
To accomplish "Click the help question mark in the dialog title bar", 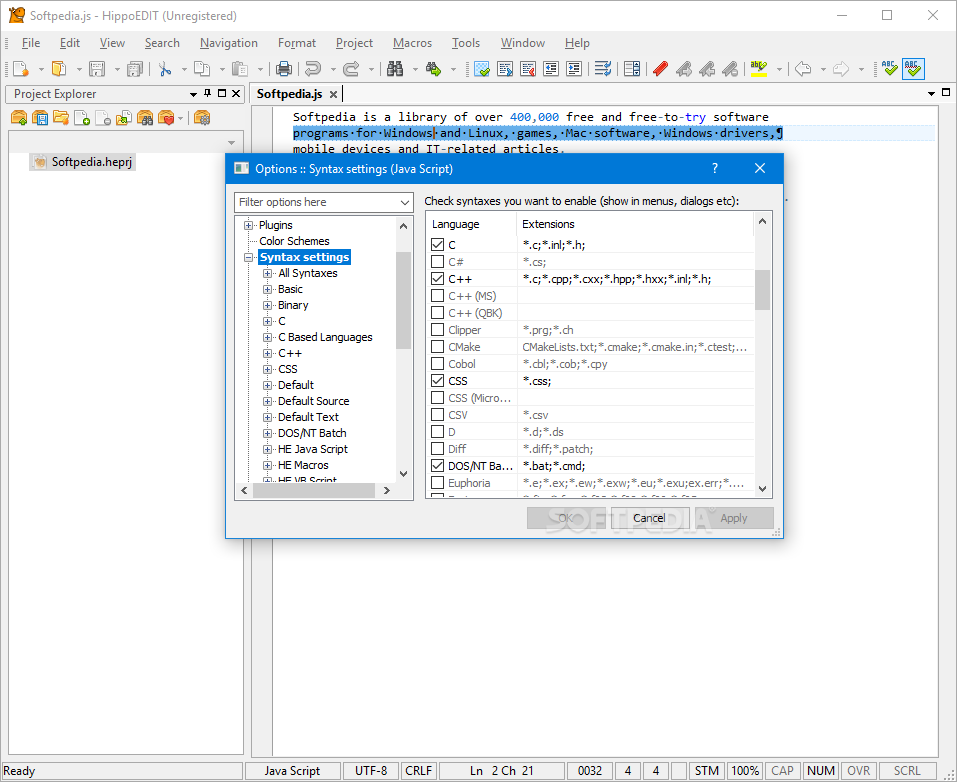I will point(715,168).
